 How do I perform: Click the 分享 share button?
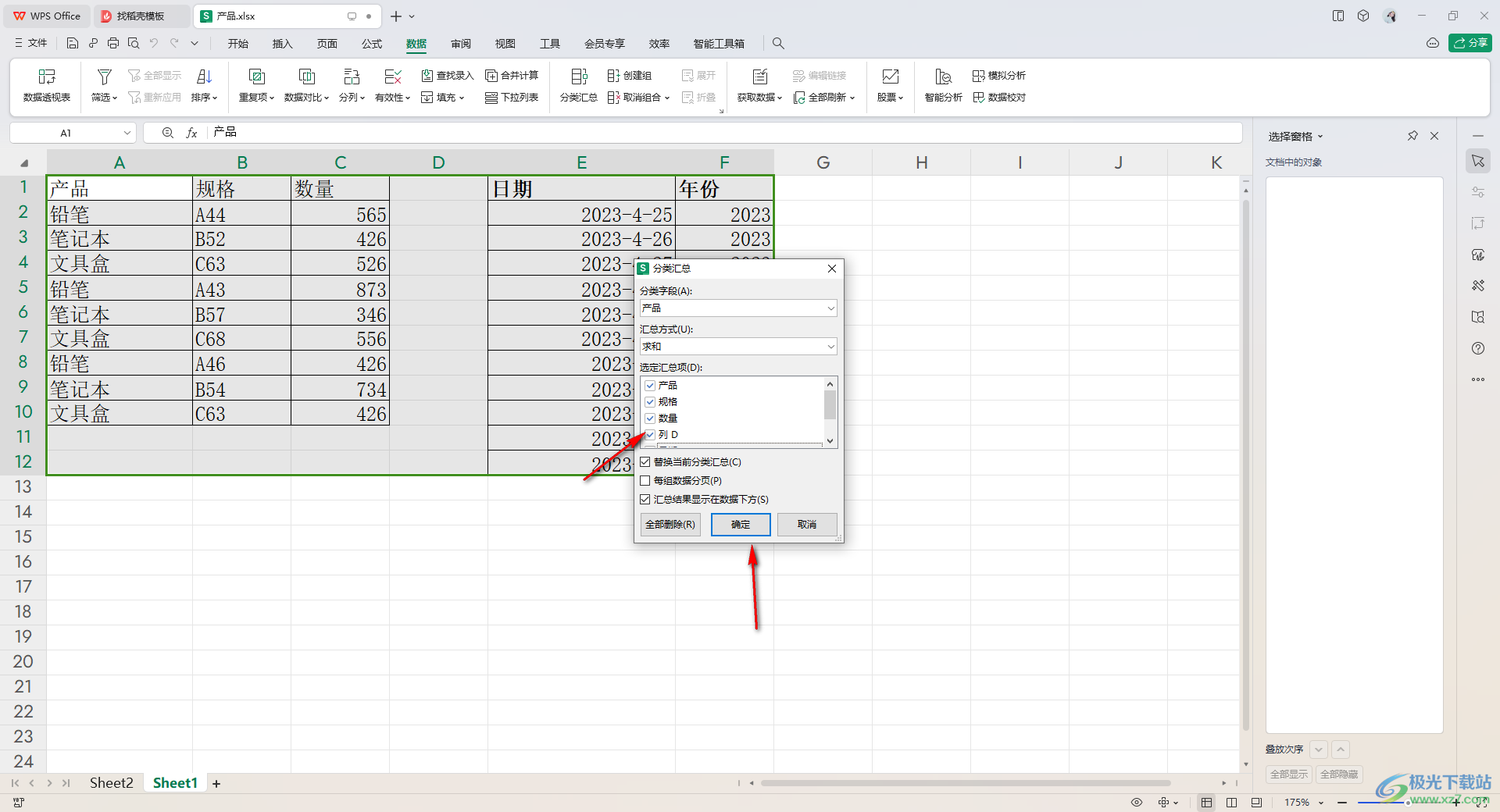1470,43
